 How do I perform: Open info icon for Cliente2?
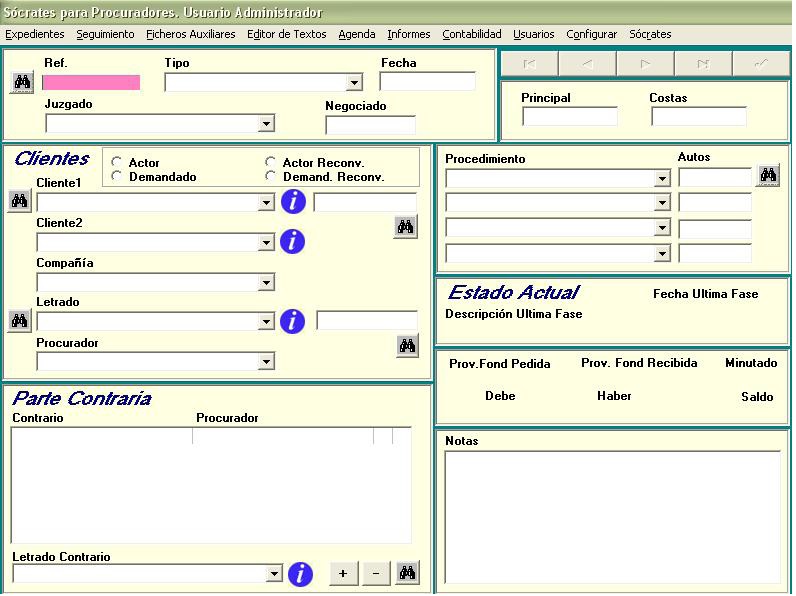click(x=292, y=241)
